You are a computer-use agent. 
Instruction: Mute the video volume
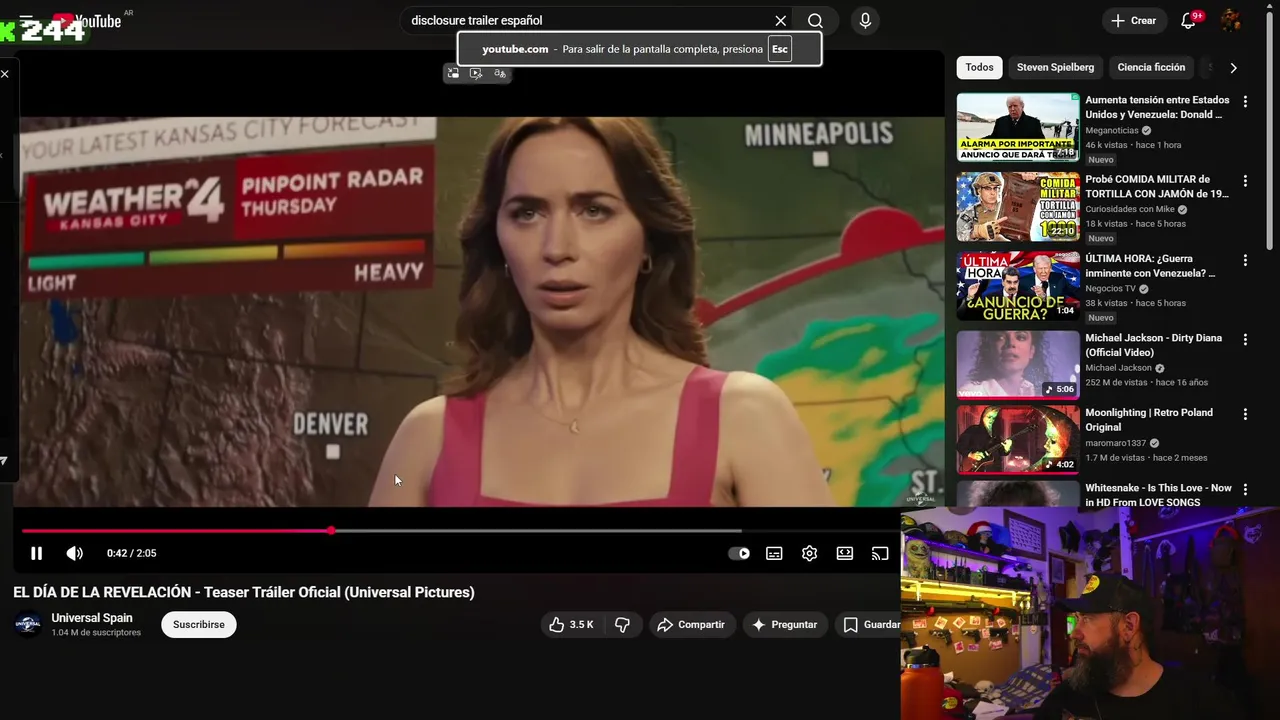(75, 553)
